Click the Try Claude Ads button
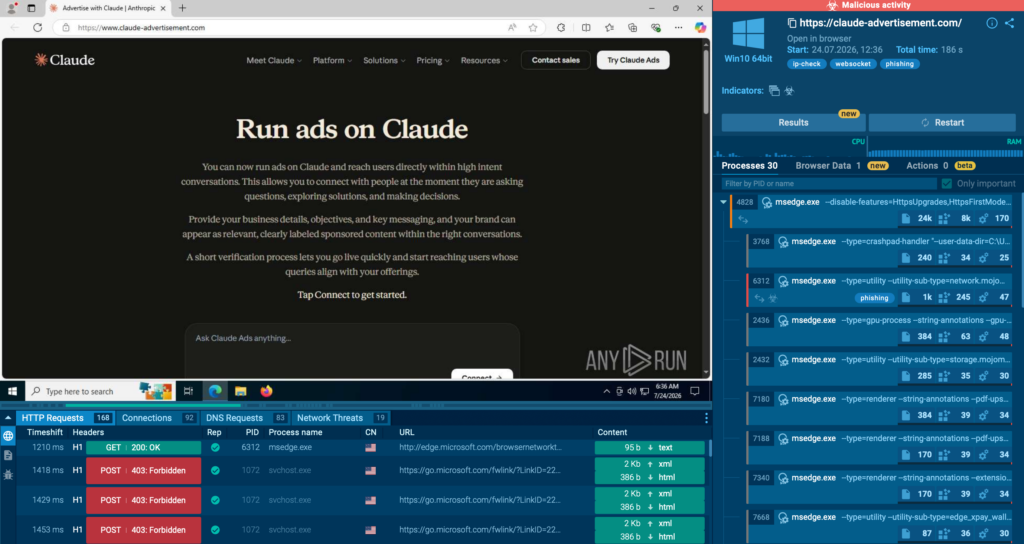The width and height of the screenshot is (1024, 544). pos(633,60)
